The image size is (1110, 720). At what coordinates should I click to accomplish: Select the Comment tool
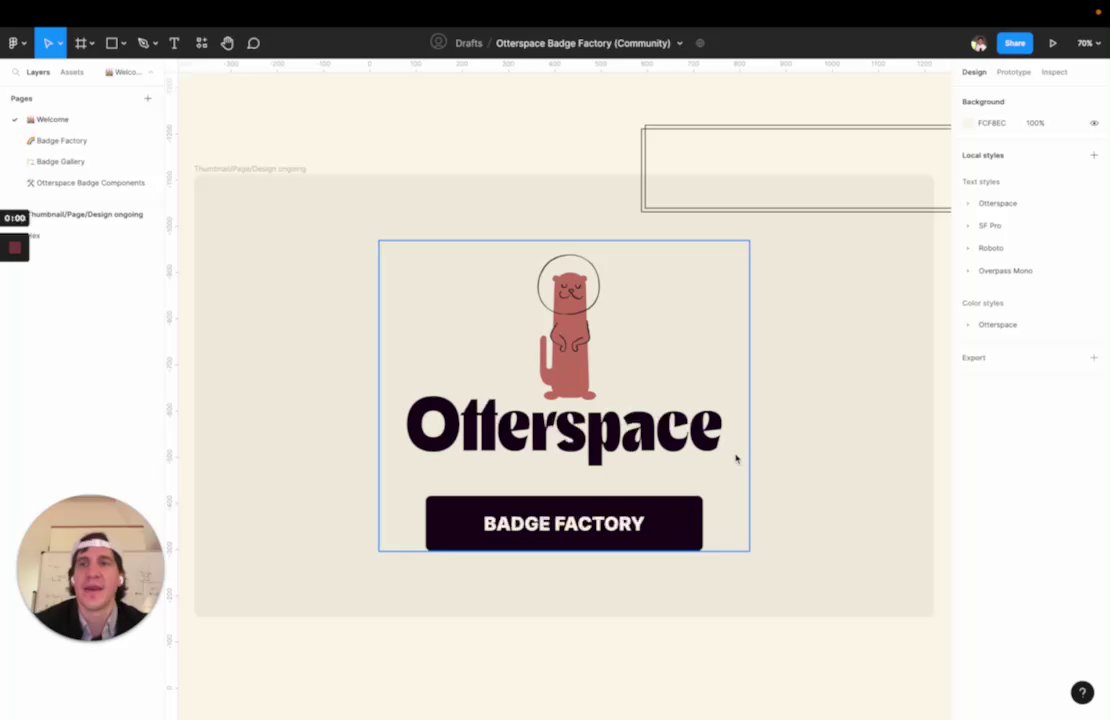[x=253, y=43]
